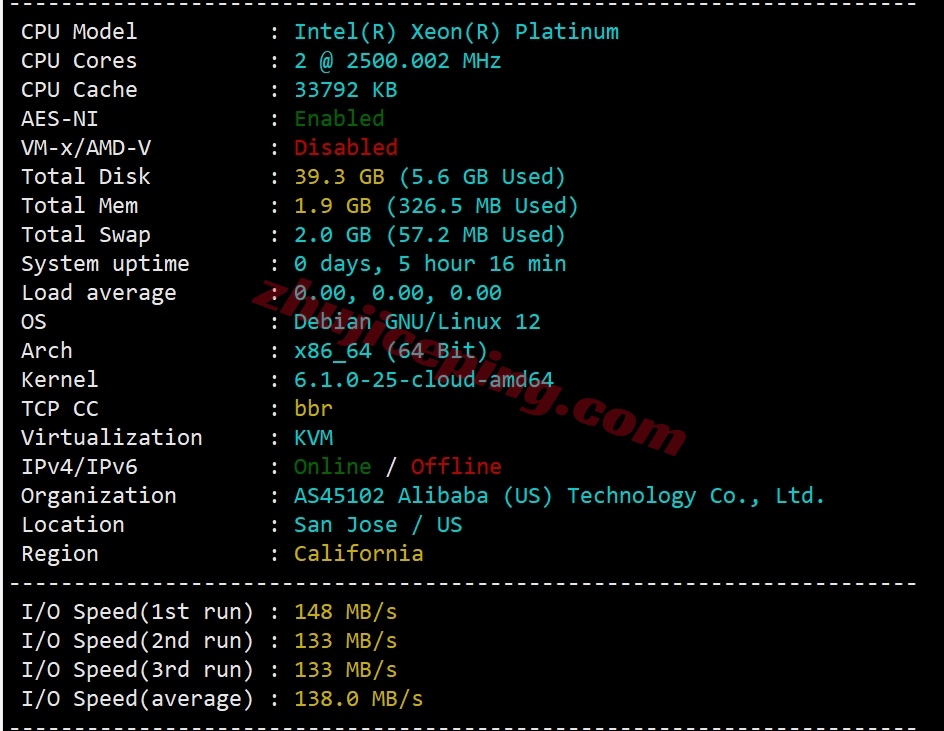
Task: Click the 'OS' label
Action: point(34,322)
